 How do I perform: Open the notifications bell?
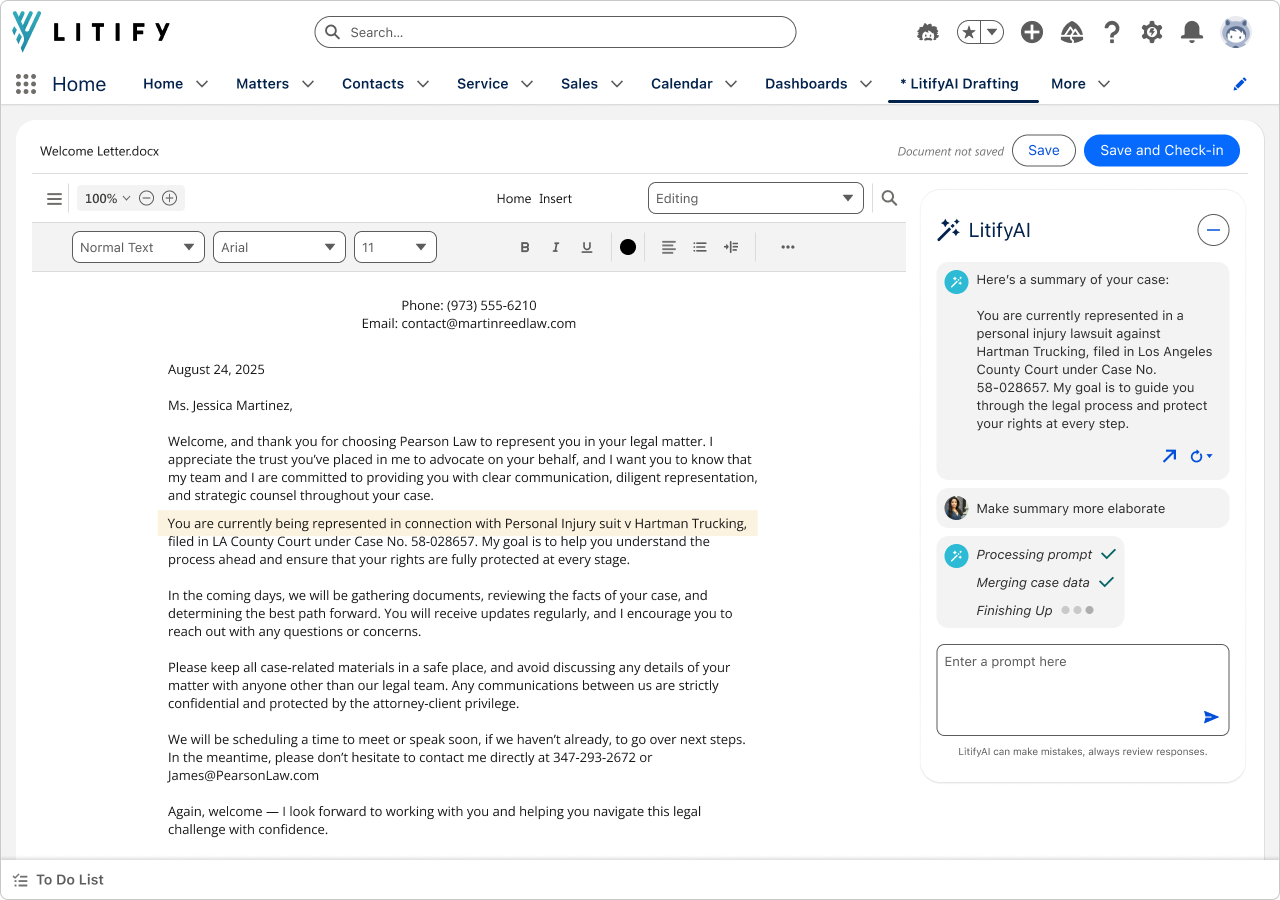(1192, 32)
